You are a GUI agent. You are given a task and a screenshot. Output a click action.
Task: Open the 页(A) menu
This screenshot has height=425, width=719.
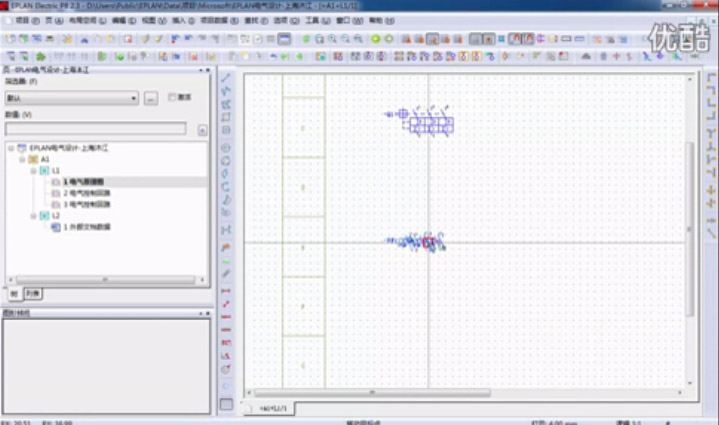point(55,21)
